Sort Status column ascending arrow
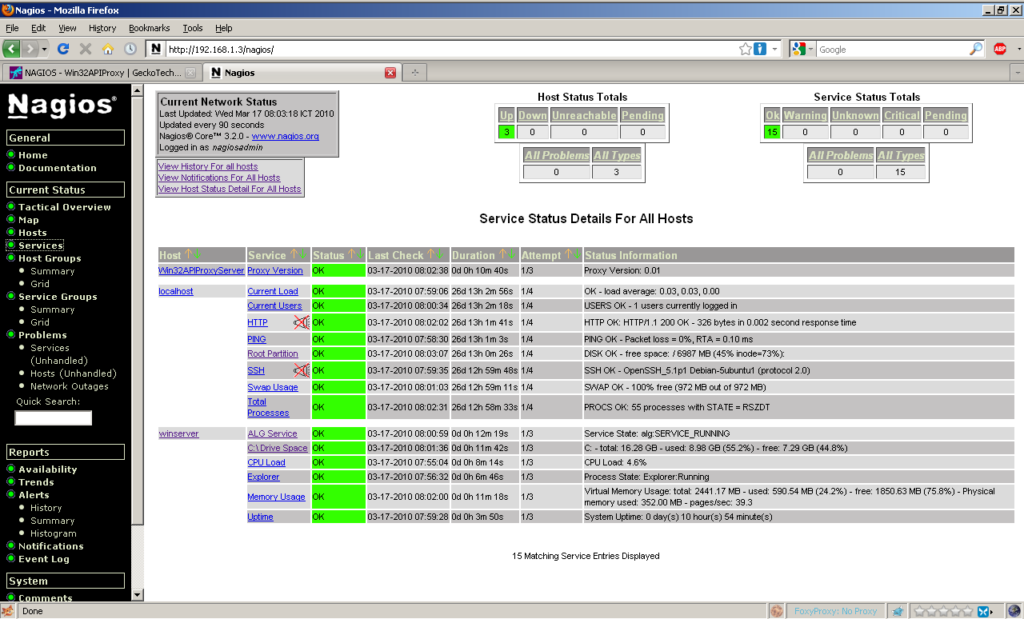This screenshot has width=1024, height=619. tap(351, 254)
